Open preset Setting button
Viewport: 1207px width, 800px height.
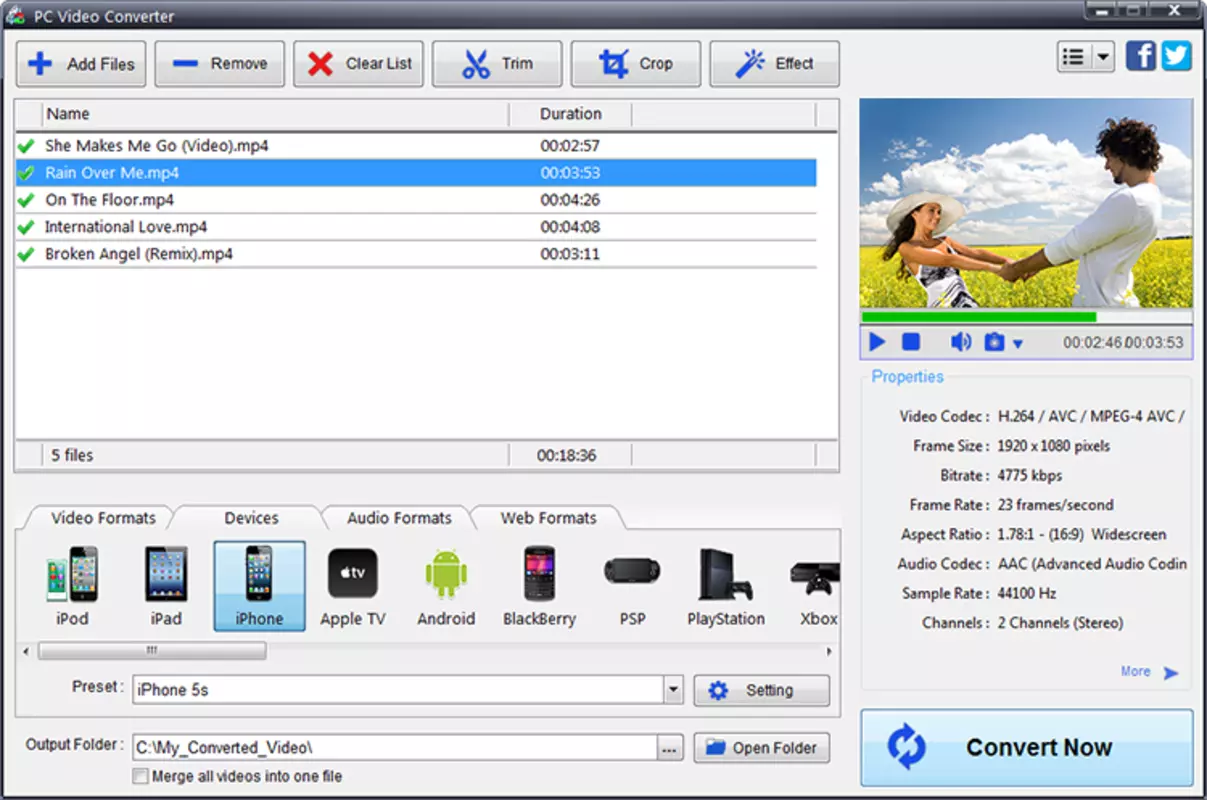762,690
